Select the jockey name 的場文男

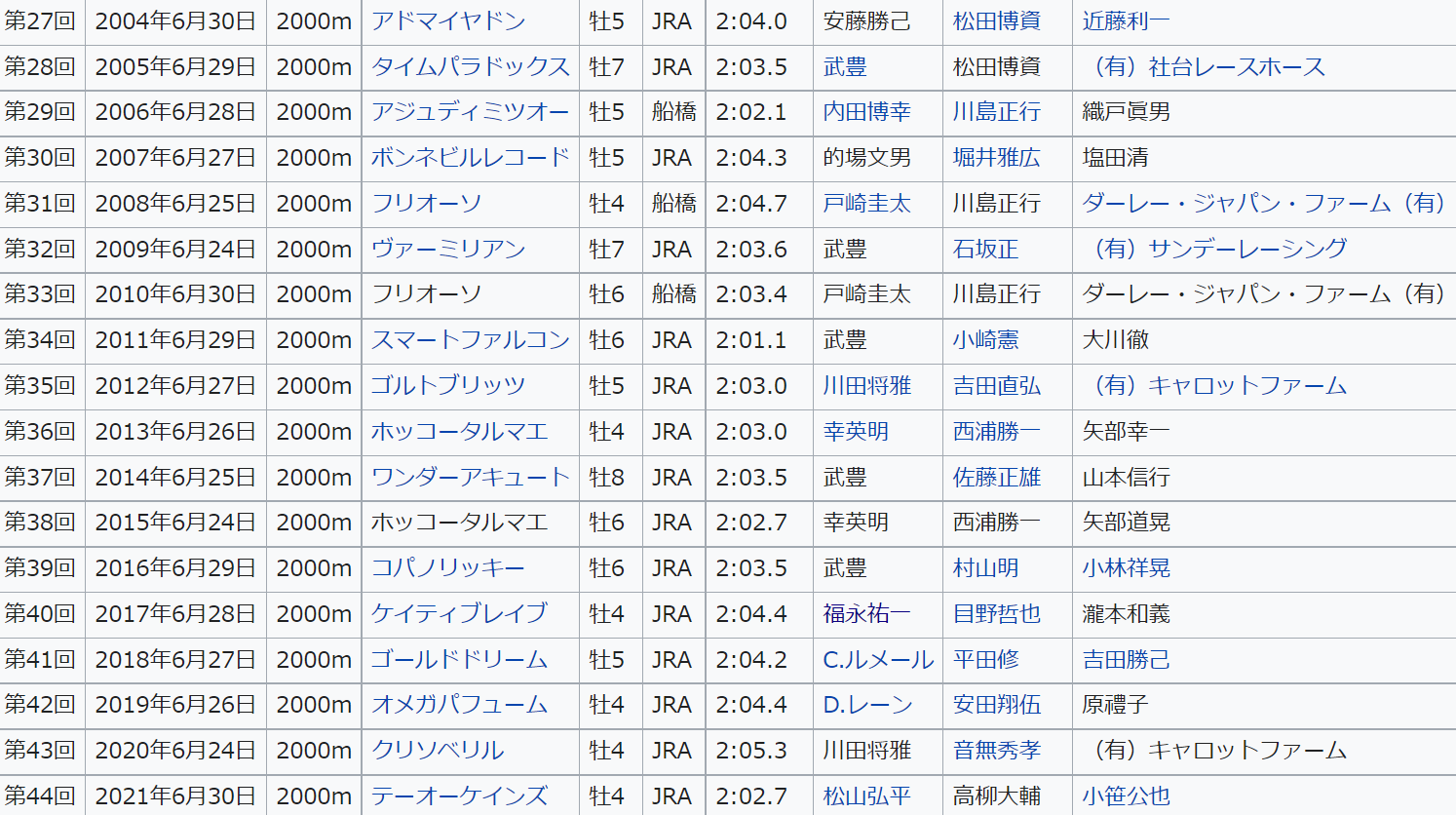pyautogui.click(x=867, y=157)
